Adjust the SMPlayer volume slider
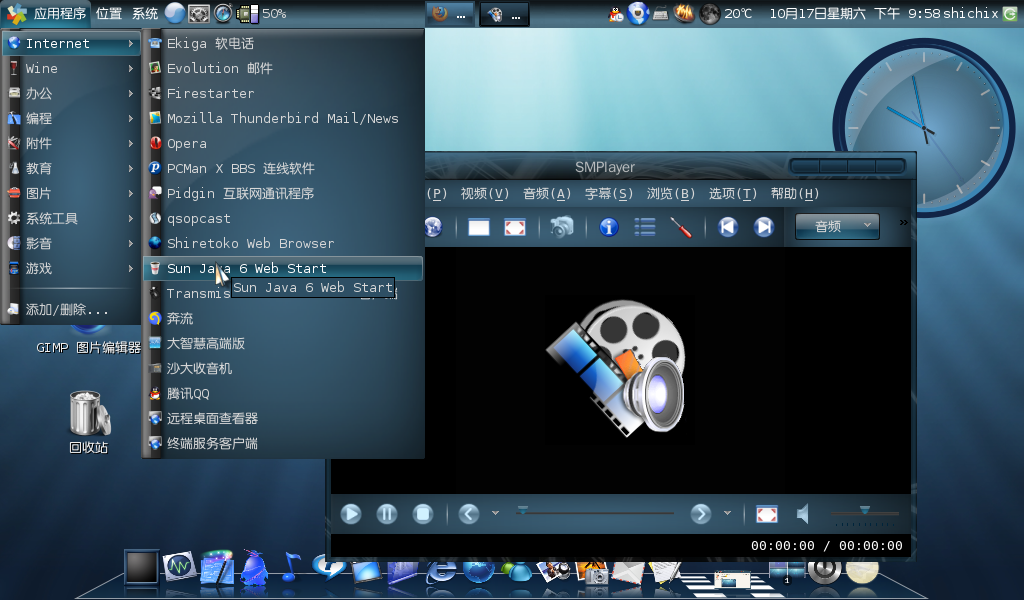This screenshot has width=1024, height=600. tap(864, 513)
